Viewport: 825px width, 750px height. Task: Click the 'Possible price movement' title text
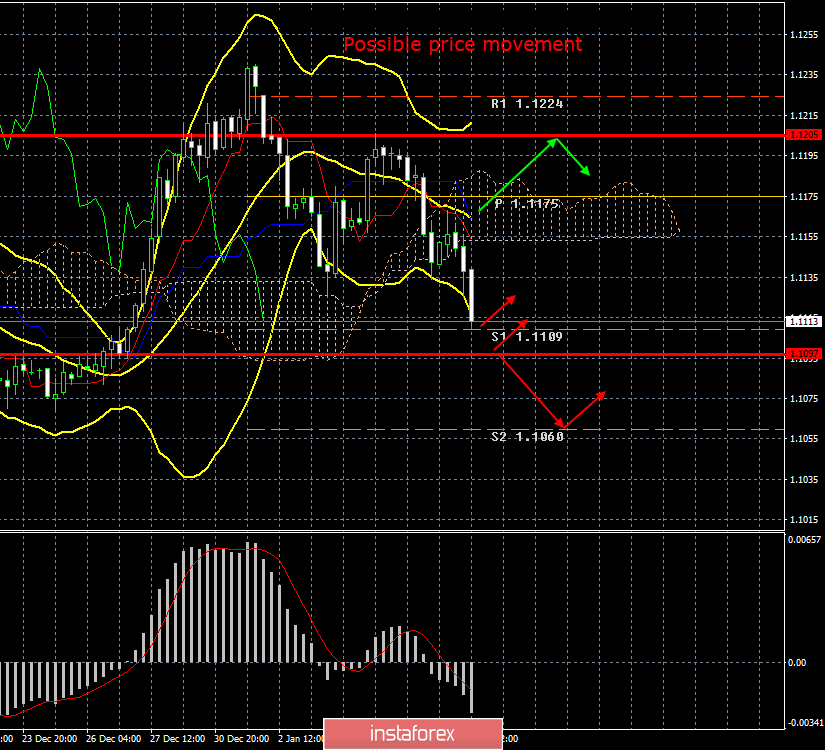click(462, 45)
